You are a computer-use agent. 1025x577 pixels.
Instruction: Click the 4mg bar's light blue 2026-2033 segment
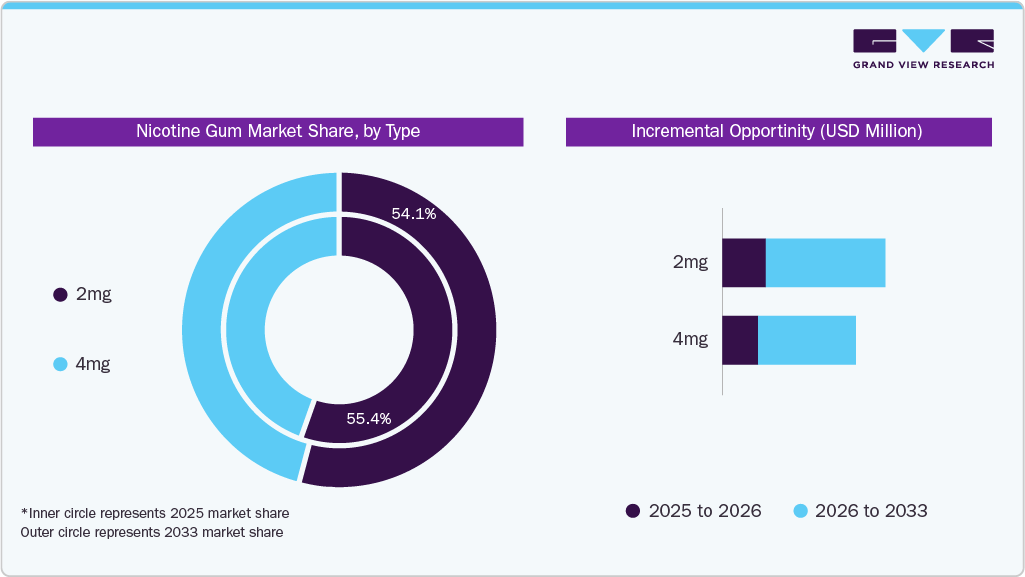pyautogui.click(x=807, y=340)
